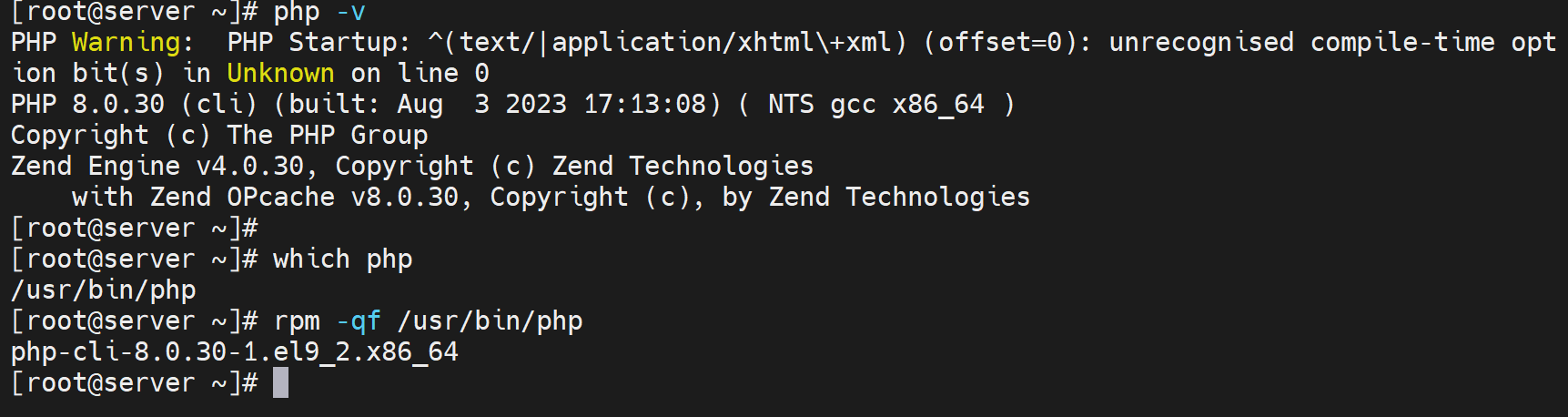The width and height of the screenshot is (1568, 417).
Task: Click the "Zend OPcache v8.0.30" text
Action: (x=304, y=197)
